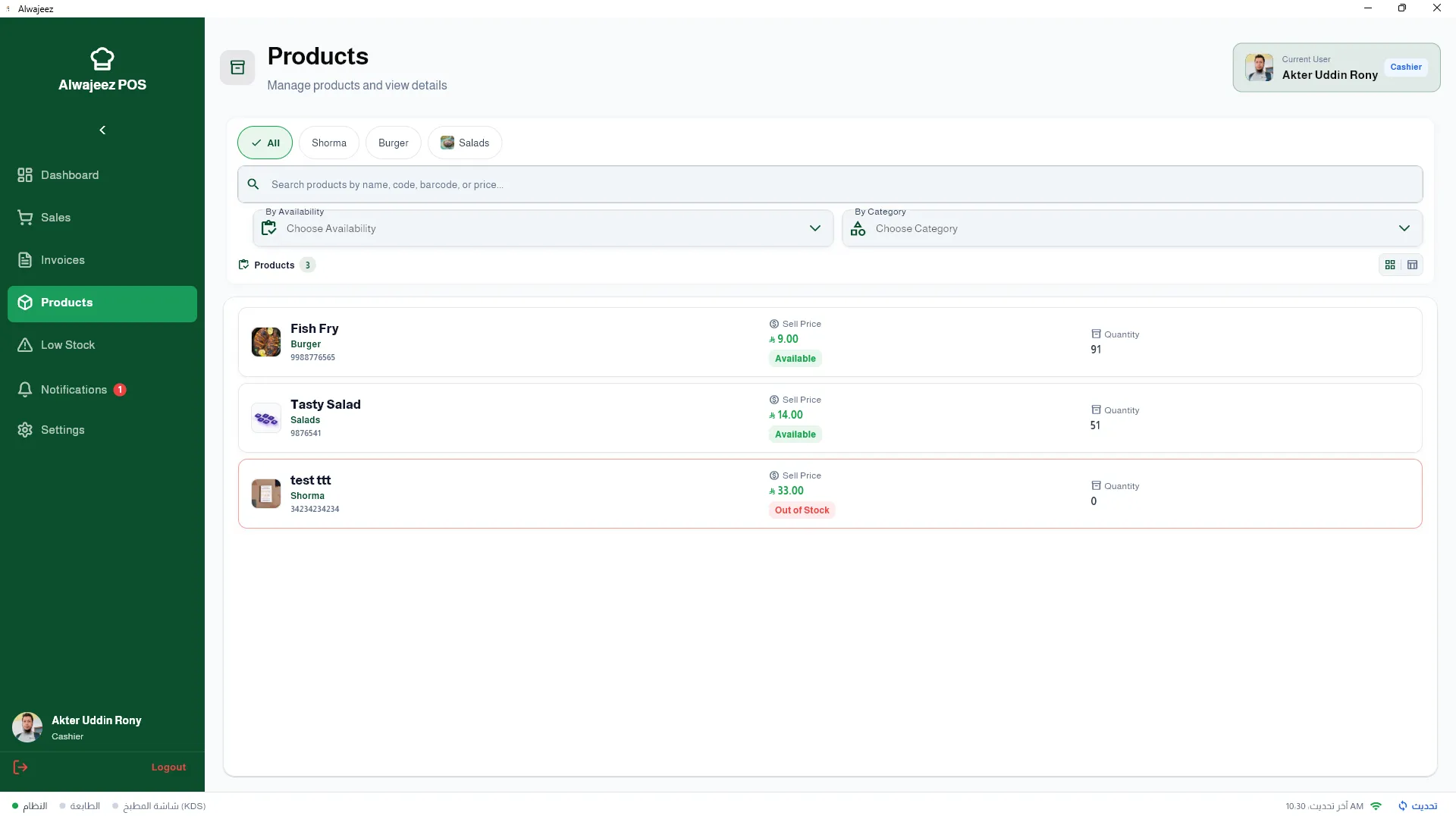Screen dimensions: 1456x819
Task: Click Tasty Salad's Available status badge
Action: click(x=795, y=435)
